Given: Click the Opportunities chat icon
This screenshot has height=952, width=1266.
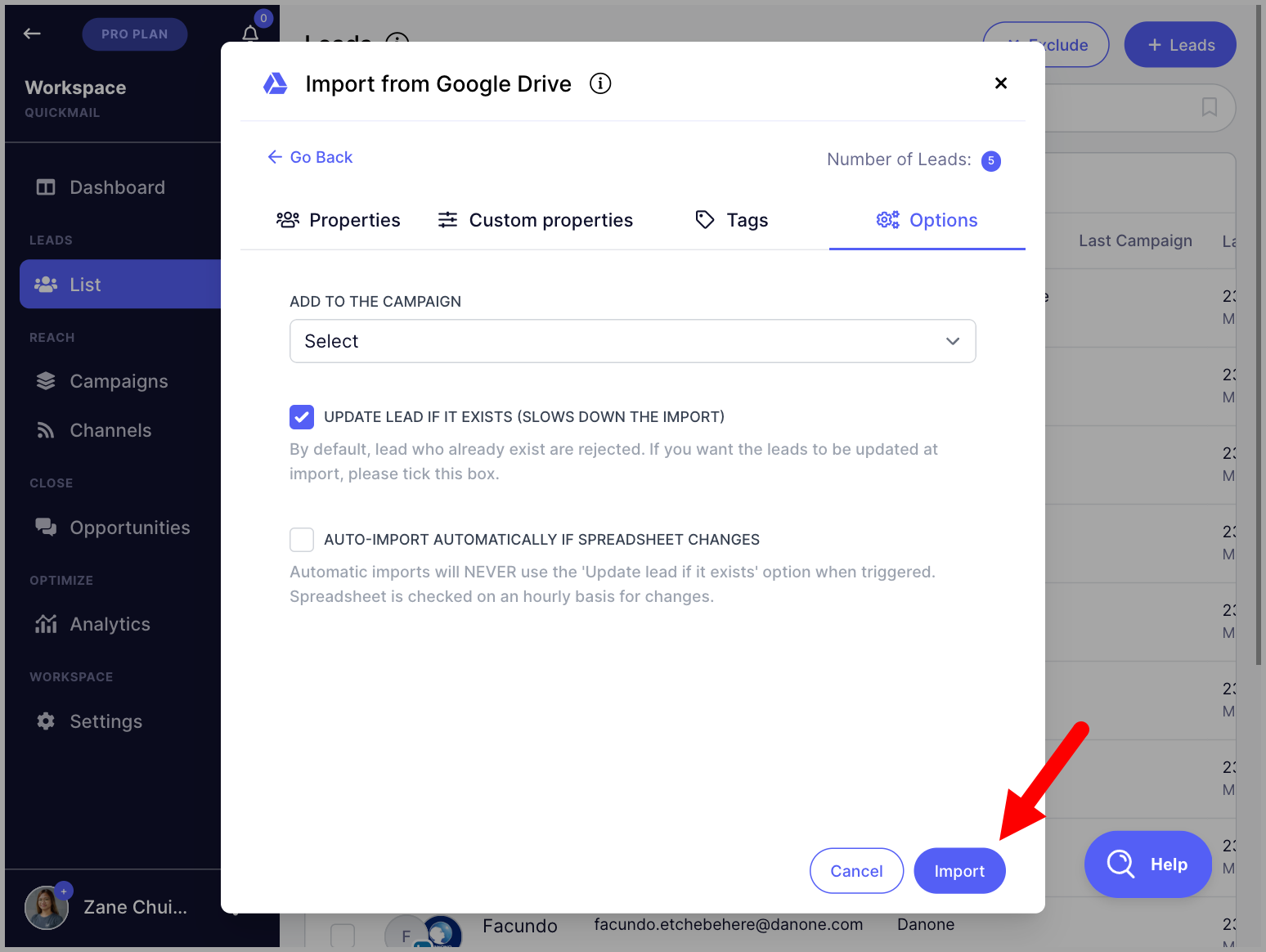Looking at the screenshot, I should click(46, 528).
